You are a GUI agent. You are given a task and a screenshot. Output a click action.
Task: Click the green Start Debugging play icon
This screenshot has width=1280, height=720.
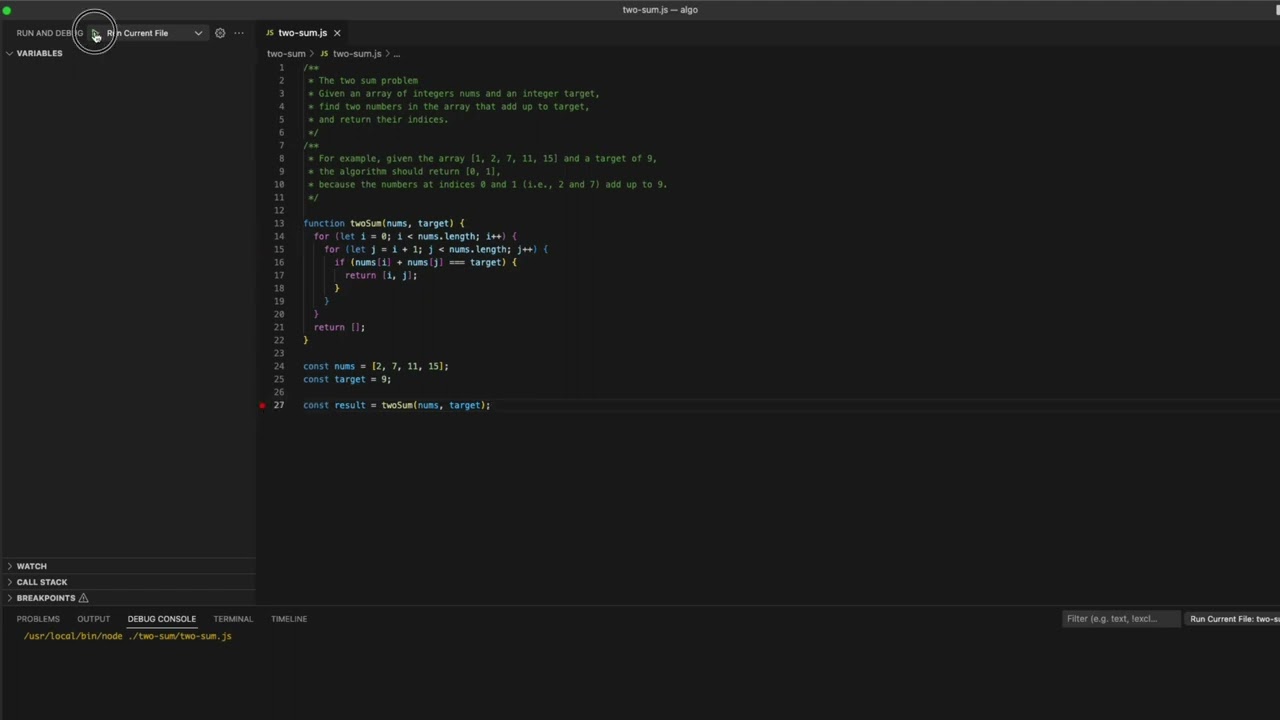[x=96, y=34]
